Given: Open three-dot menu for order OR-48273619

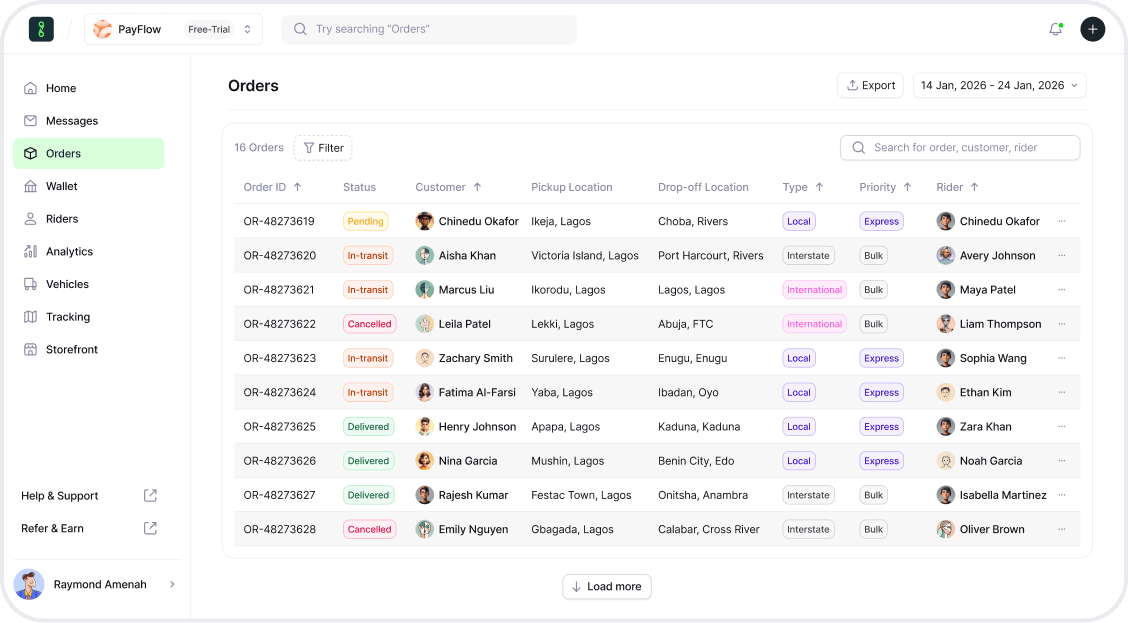Looking at the screenshot, I should coord(1061,221).
